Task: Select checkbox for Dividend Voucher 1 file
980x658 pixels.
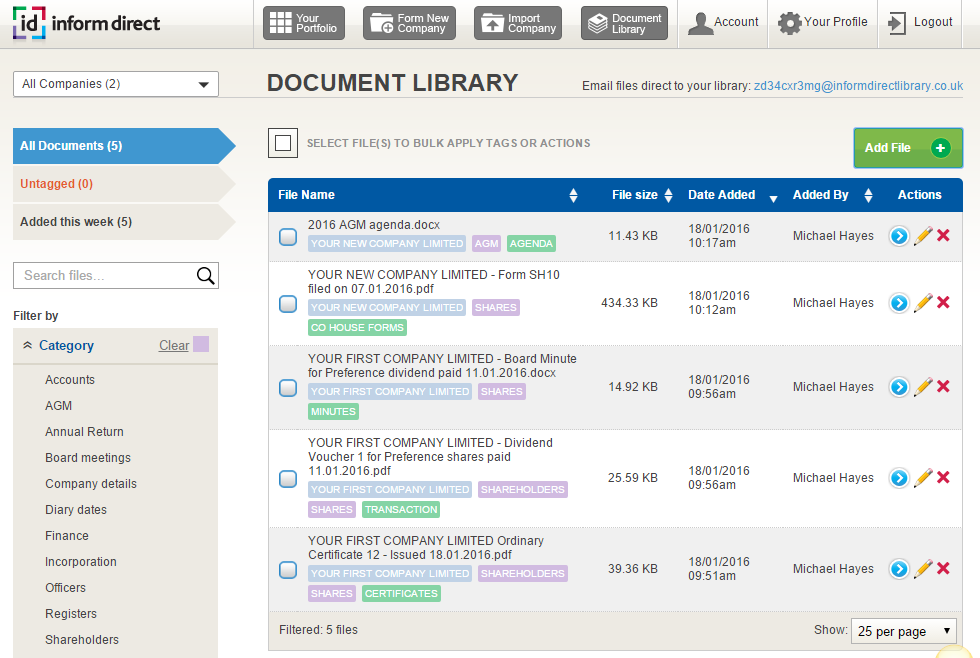Action: point(288,479)
